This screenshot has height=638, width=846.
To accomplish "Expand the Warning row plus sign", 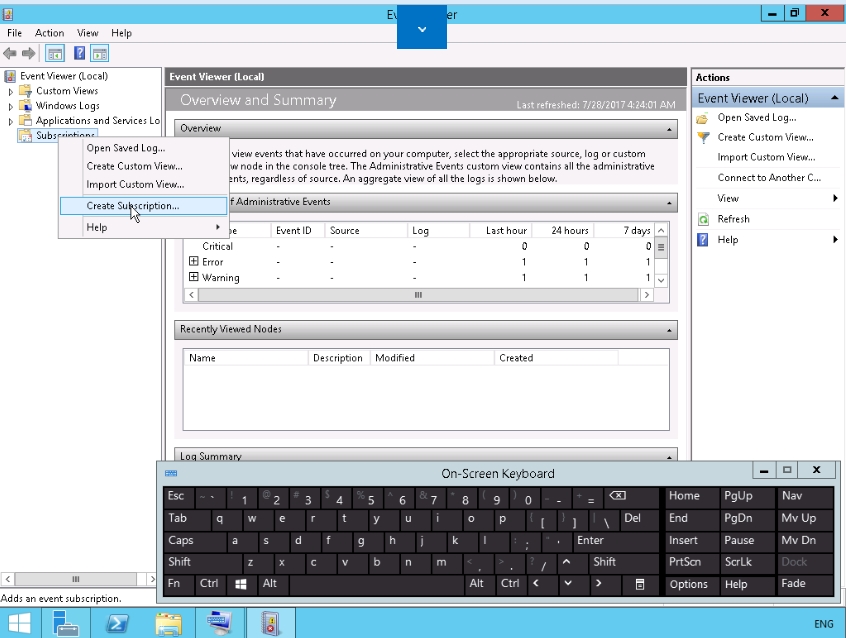I will 194,277.
